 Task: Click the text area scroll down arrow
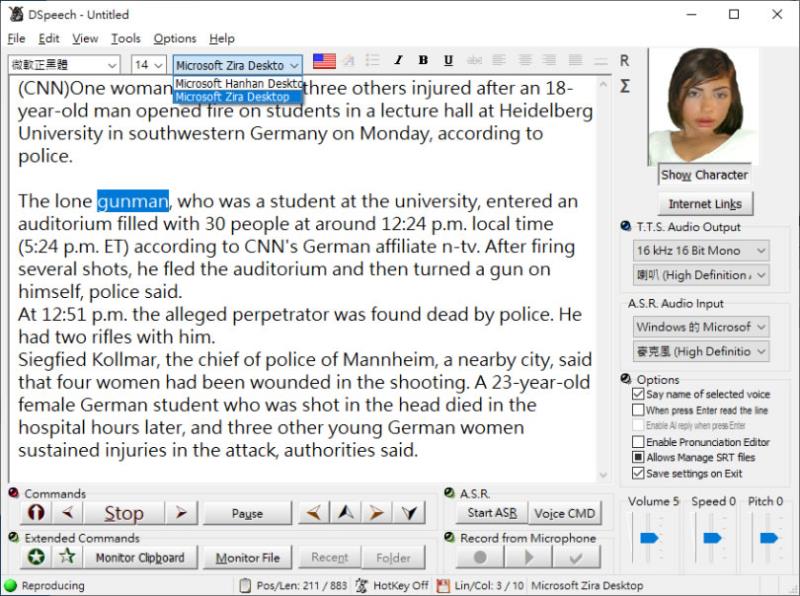point(603,475)
